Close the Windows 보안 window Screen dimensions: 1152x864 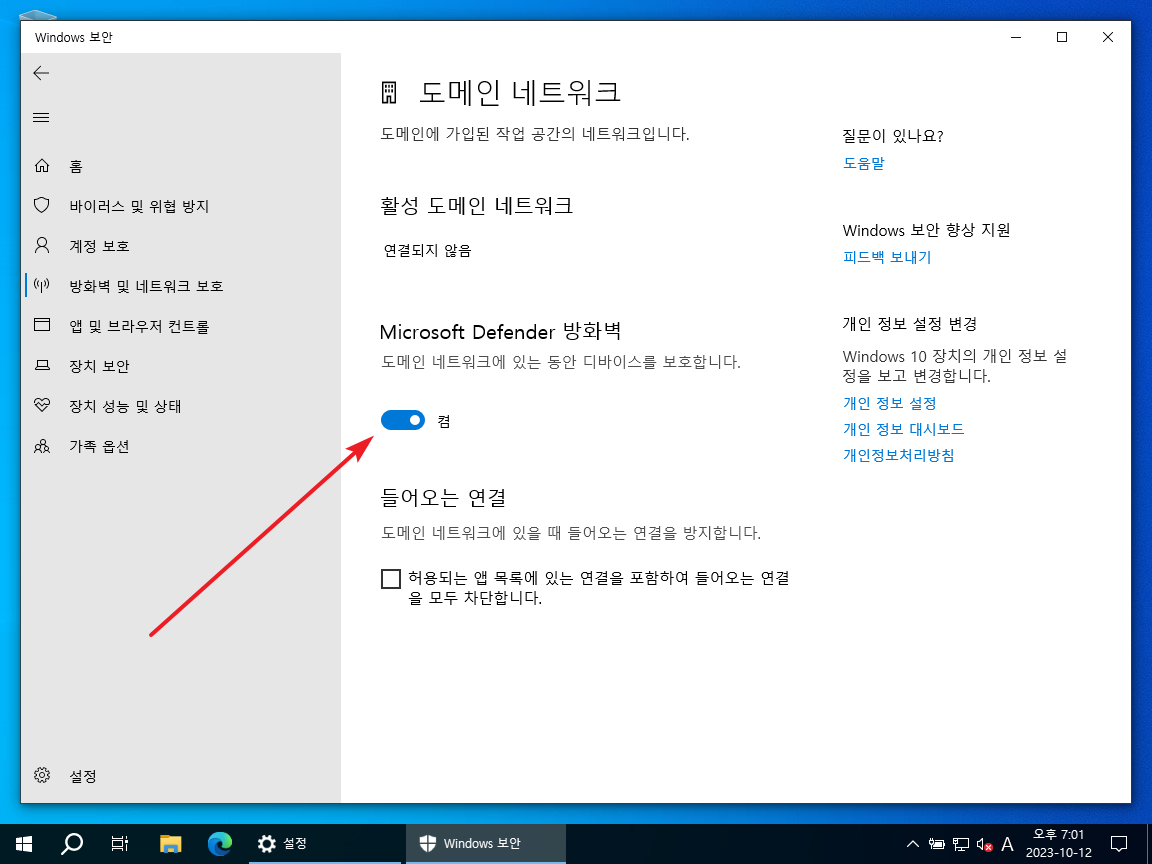[x=1108, y=37]
